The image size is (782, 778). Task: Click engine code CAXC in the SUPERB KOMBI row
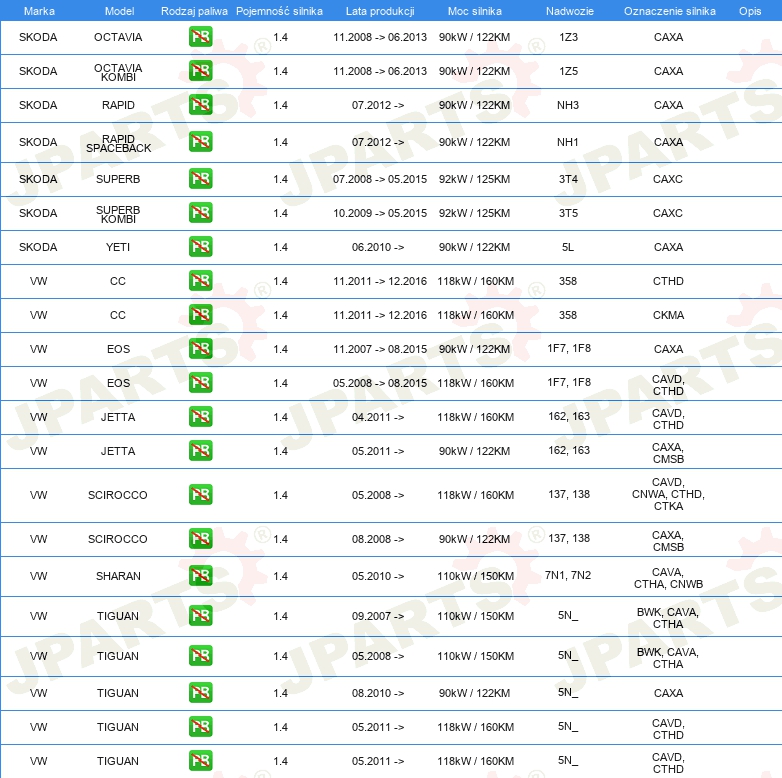tap(668, 213)
